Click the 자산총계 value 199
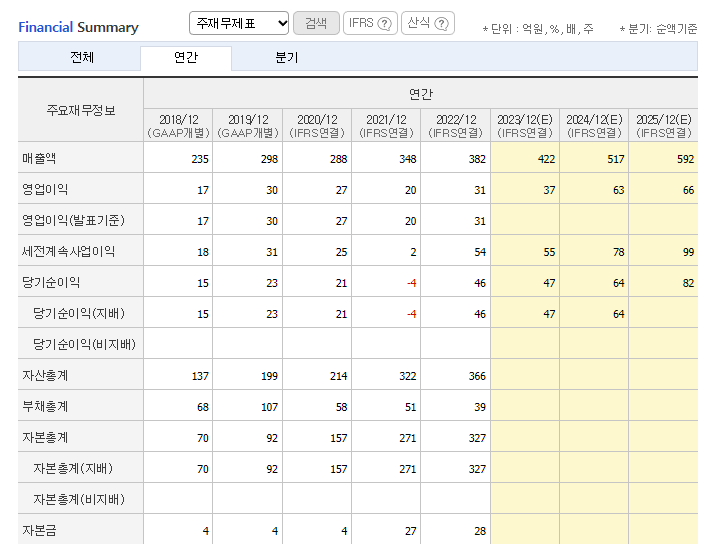The width and height of the screenshot is (714, 544). (269, 376)
